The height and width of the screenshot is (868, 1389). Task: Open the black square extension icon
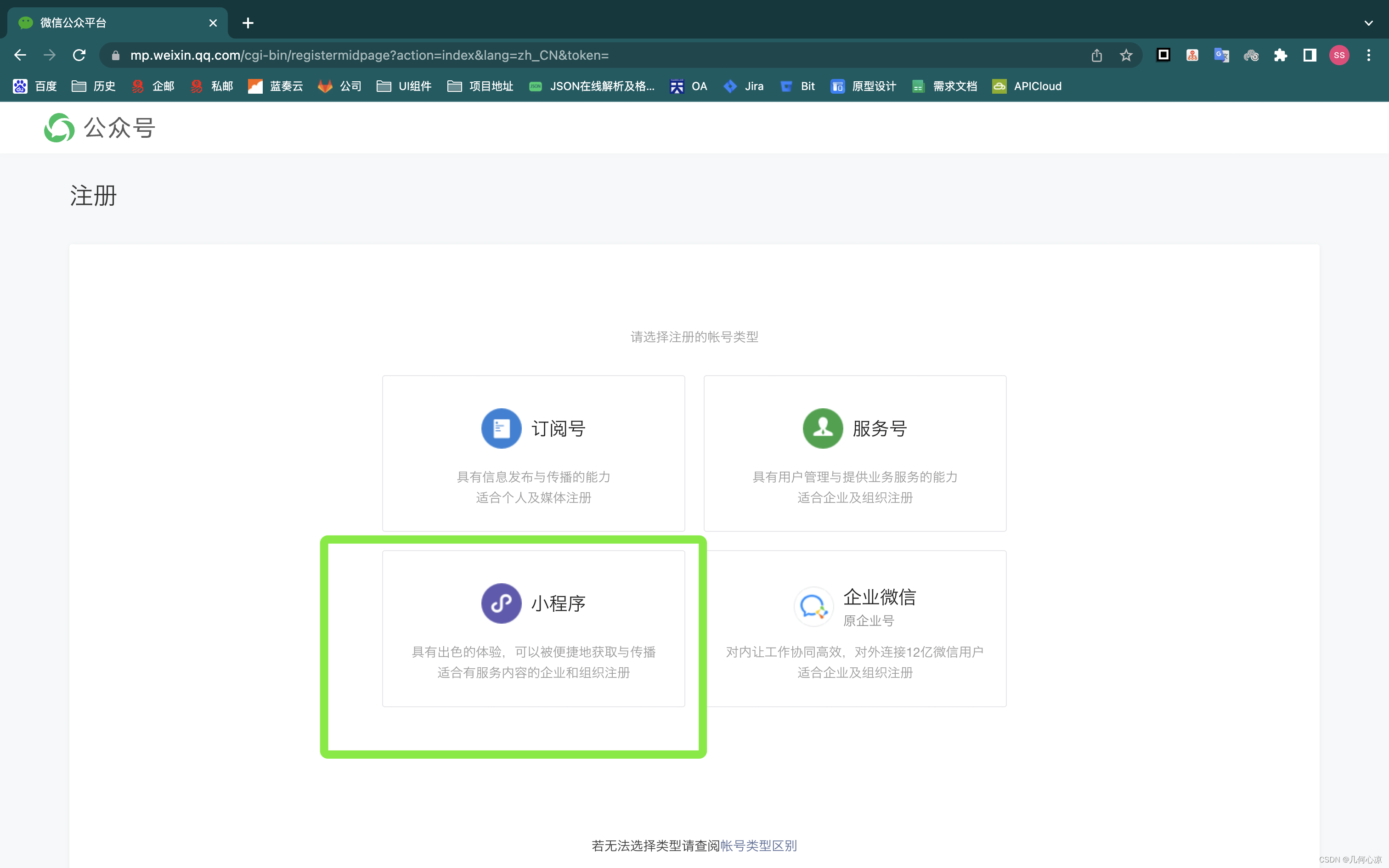(1163, 55)
